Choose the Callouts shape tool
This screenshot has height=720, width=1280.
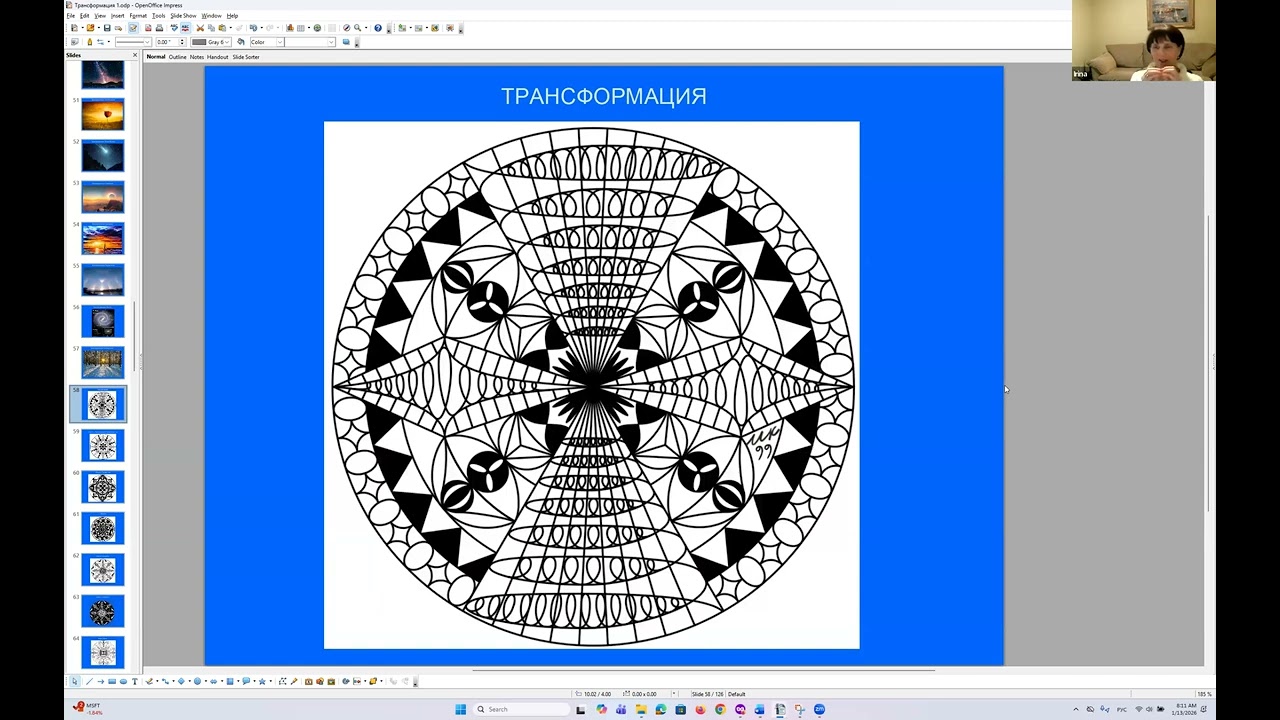click(246, 681)
